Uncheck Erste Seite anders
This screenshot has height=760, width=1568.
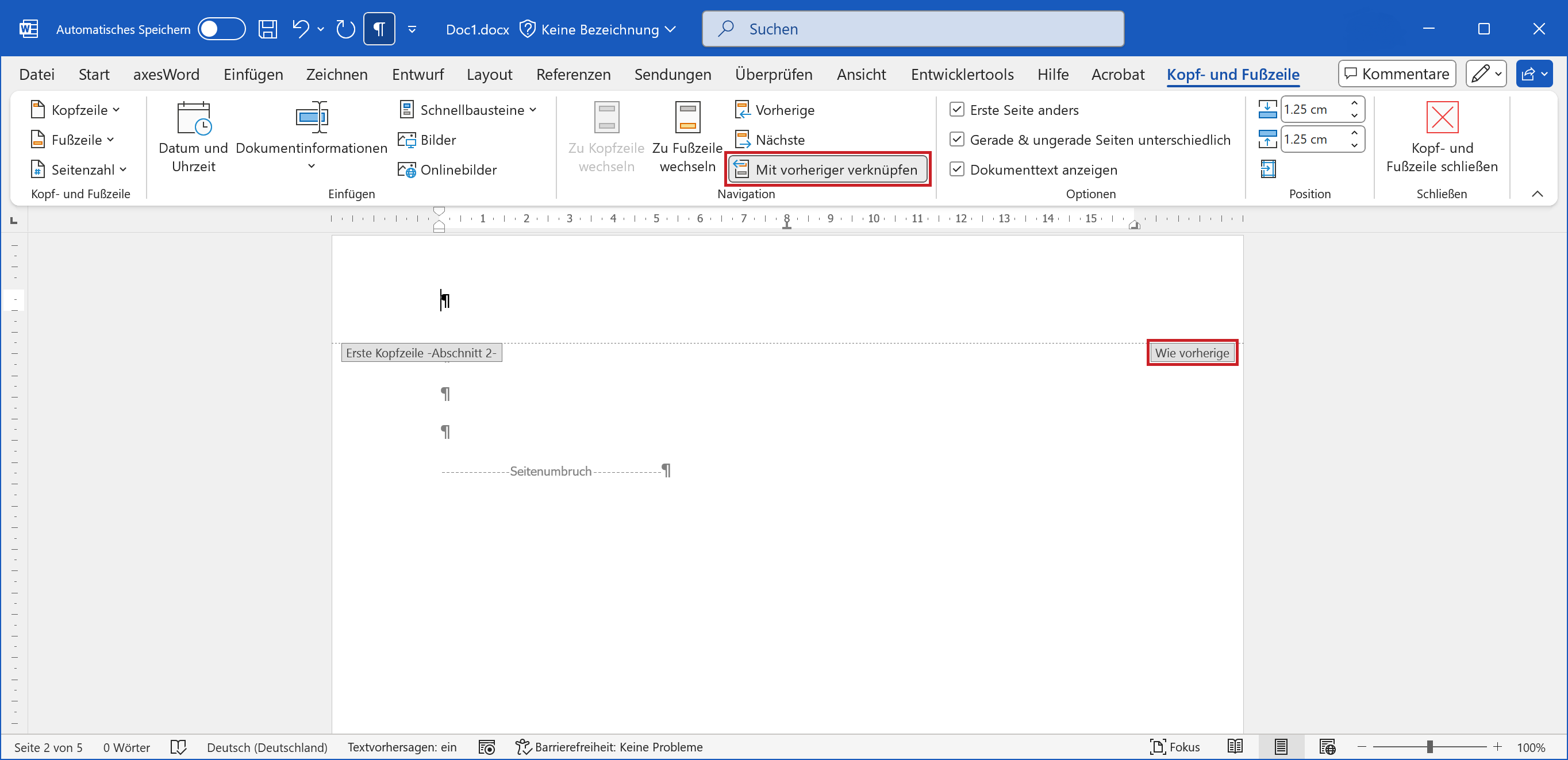956,110
